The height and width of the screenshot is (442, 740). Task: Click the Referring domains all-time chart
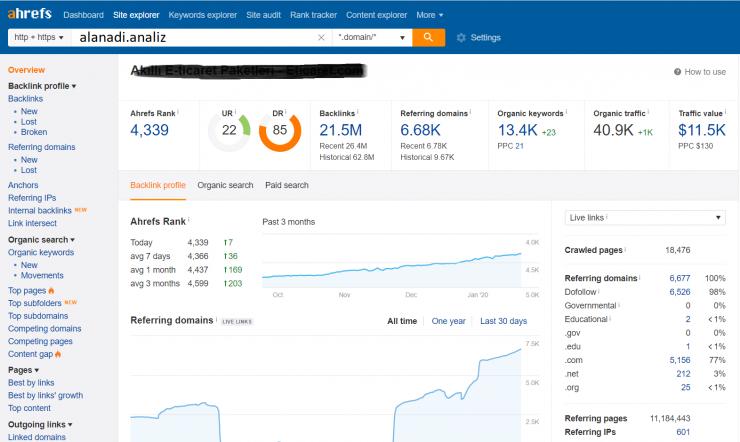326,389
